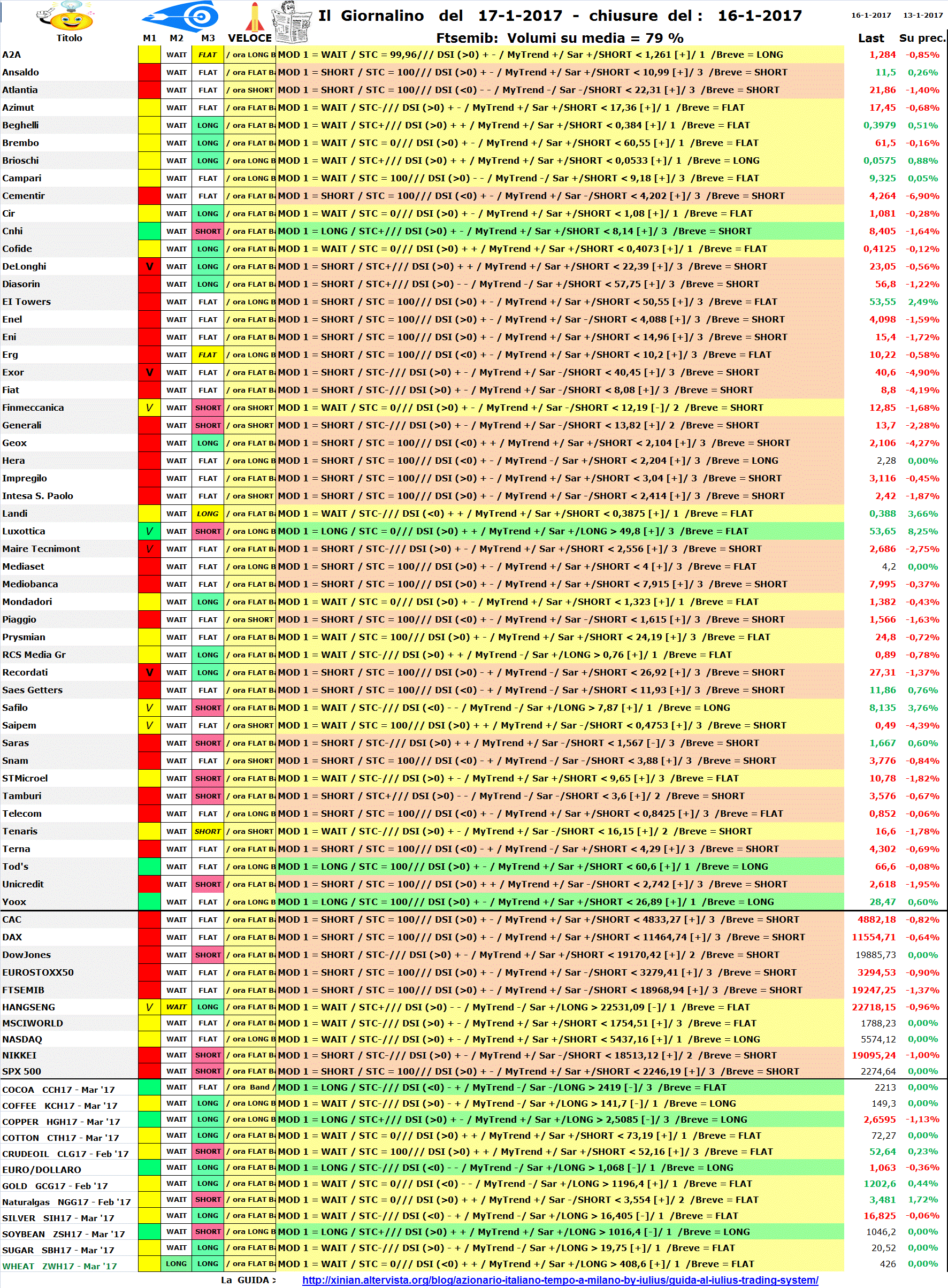This screenshot has height=1288, width=948.
Task: Click the DAX last value 11554,71
Action: pos(874,937)
